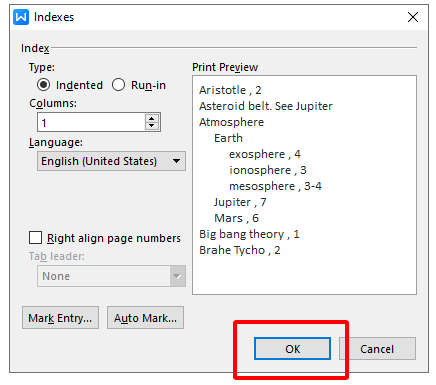Viewport: 436px width, 385px height.
Task: Close the Indexes dialog
Action: coord(413,17)
